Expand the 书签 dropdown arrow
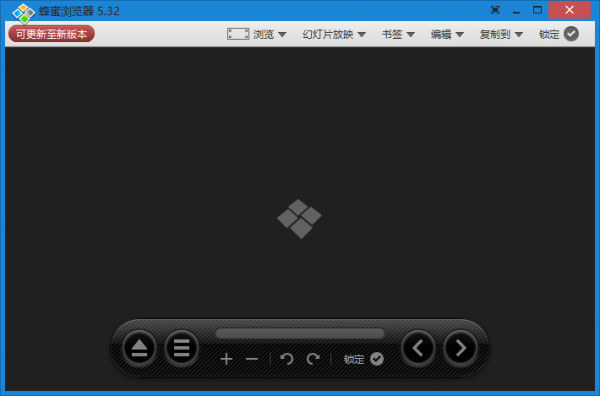This screenshot has height=396, width=600. [411, 34]
